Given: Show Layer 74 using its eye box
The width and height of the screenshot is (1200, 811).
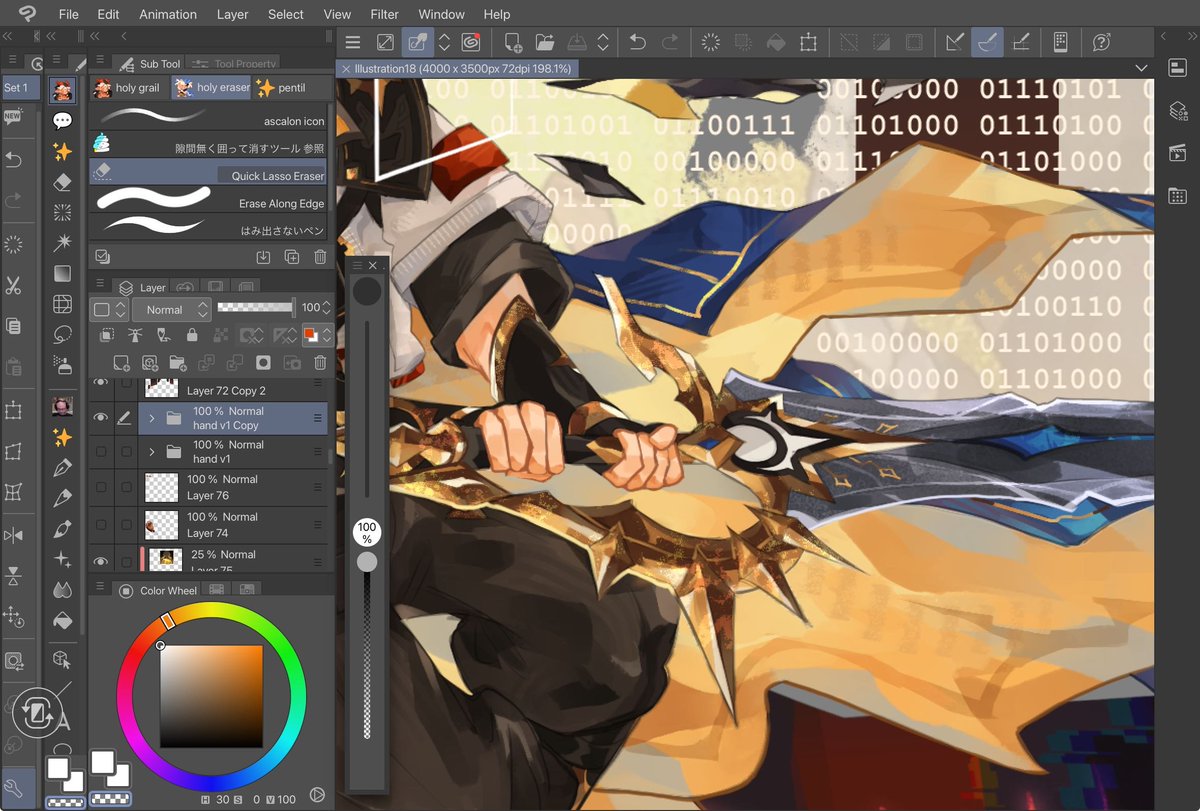Looking at the screenshot, I should pos(100,524).
